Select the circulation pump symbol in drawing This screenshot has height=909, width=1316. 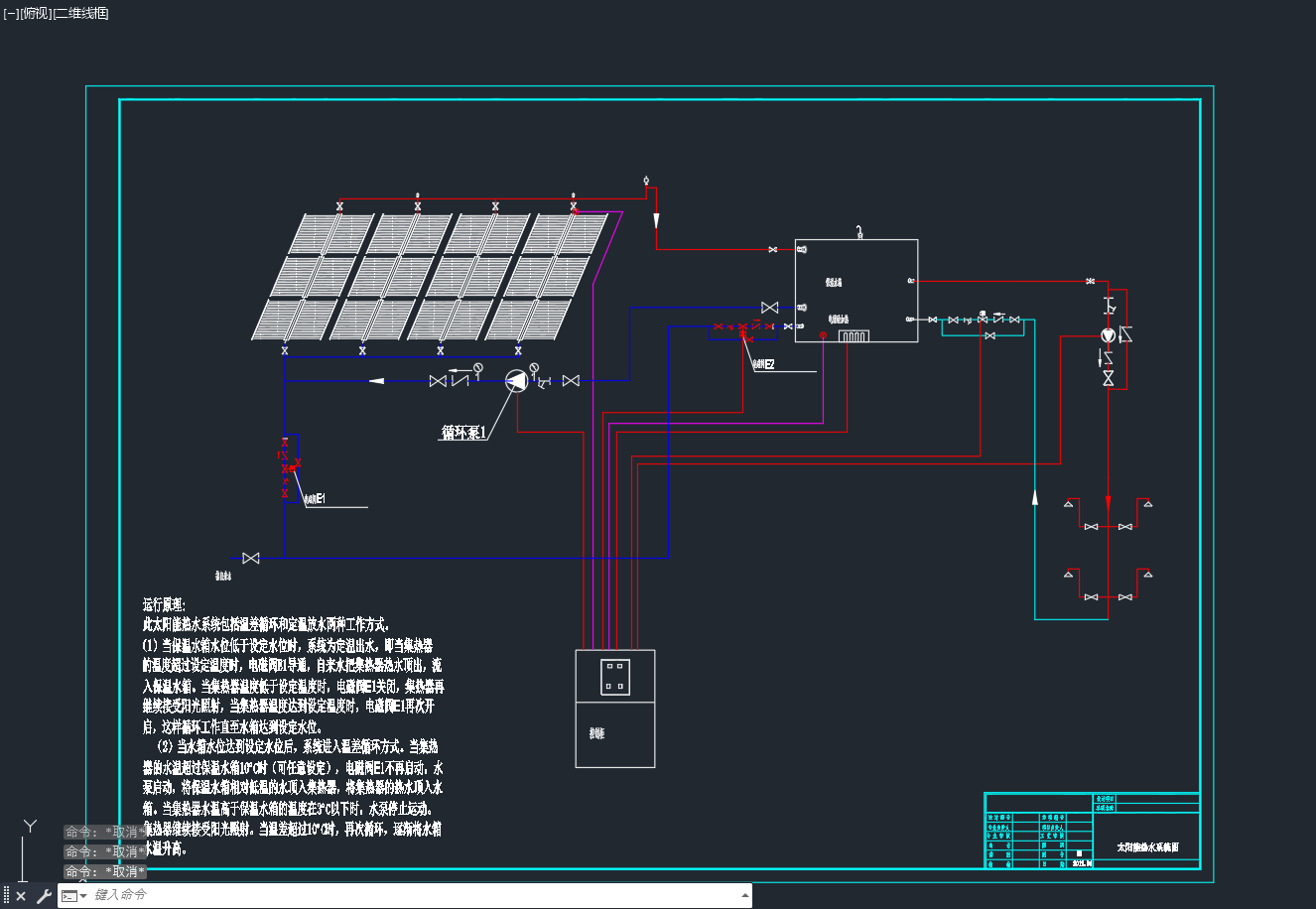coord(516,380)
